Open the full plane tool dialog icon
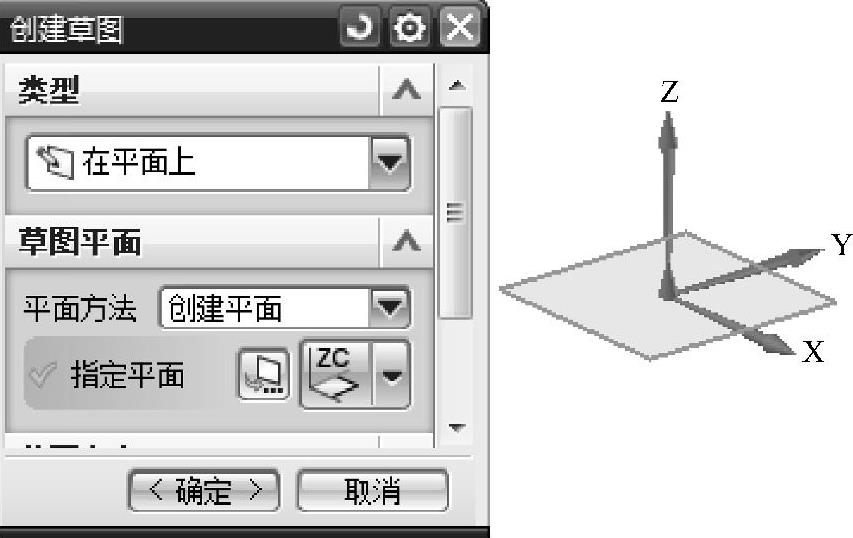The image size is (853, 538). click(x=264, y=374)
